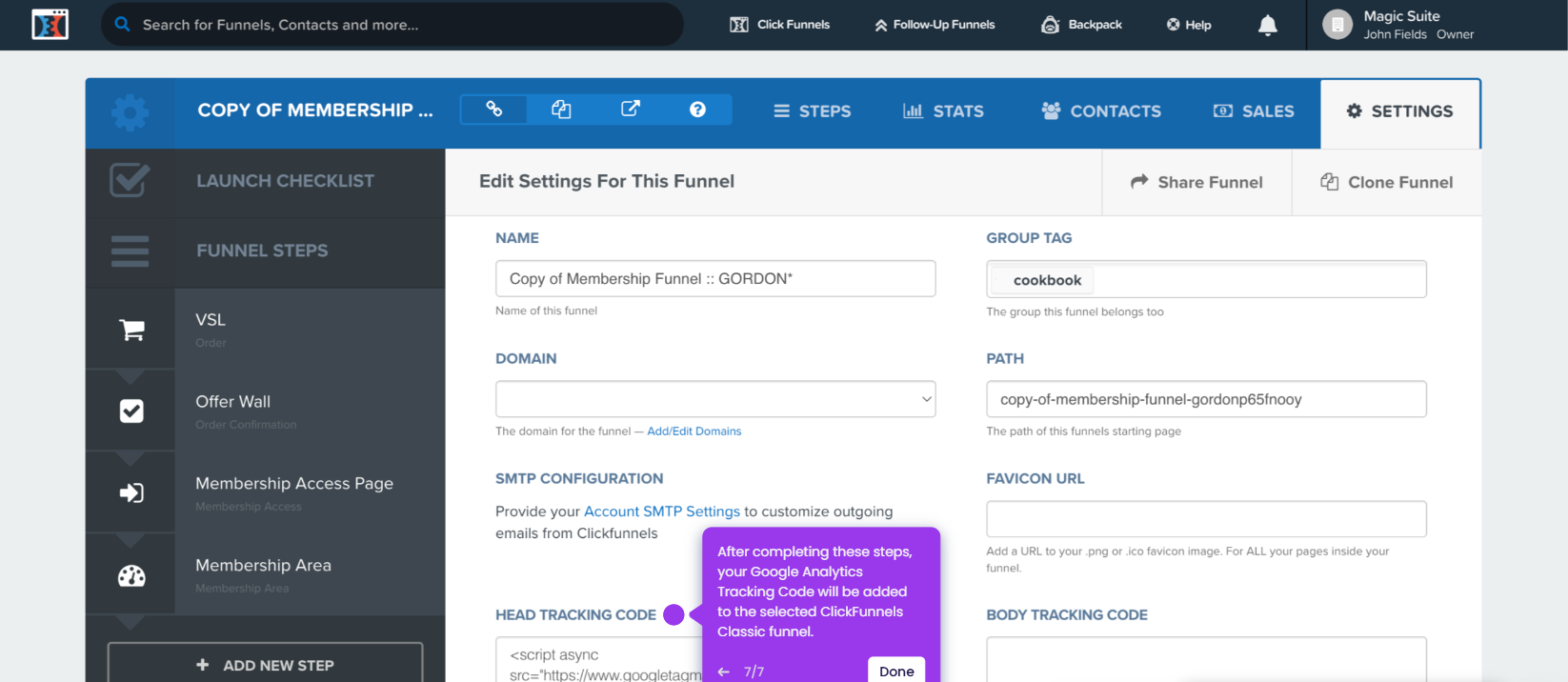Select the Offer Wall checkbox icon
This screenshot has height=682, width=1568.
(x=131, y=411)
